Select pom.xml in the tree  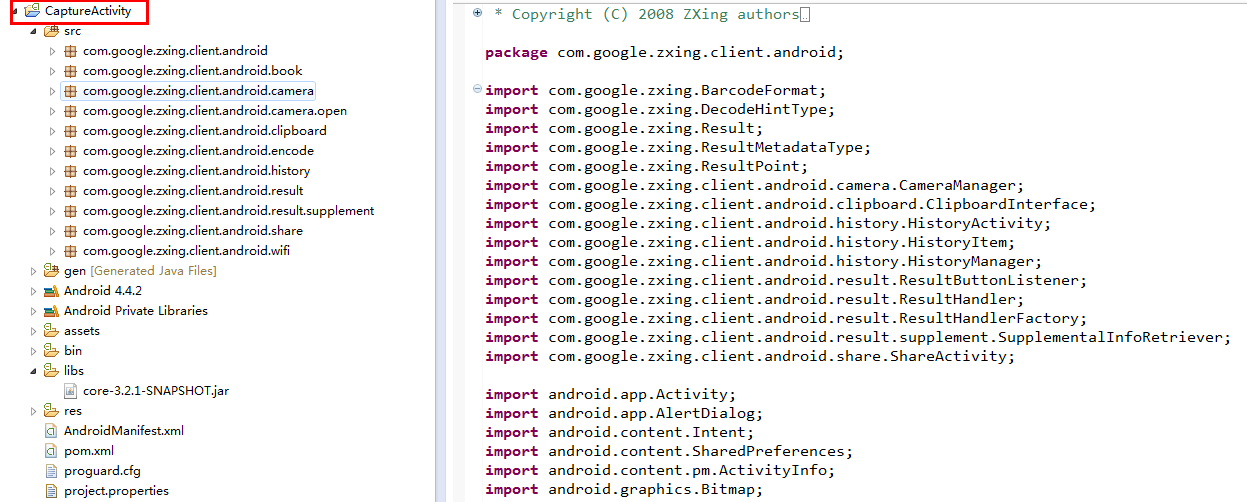click(89, 451)
